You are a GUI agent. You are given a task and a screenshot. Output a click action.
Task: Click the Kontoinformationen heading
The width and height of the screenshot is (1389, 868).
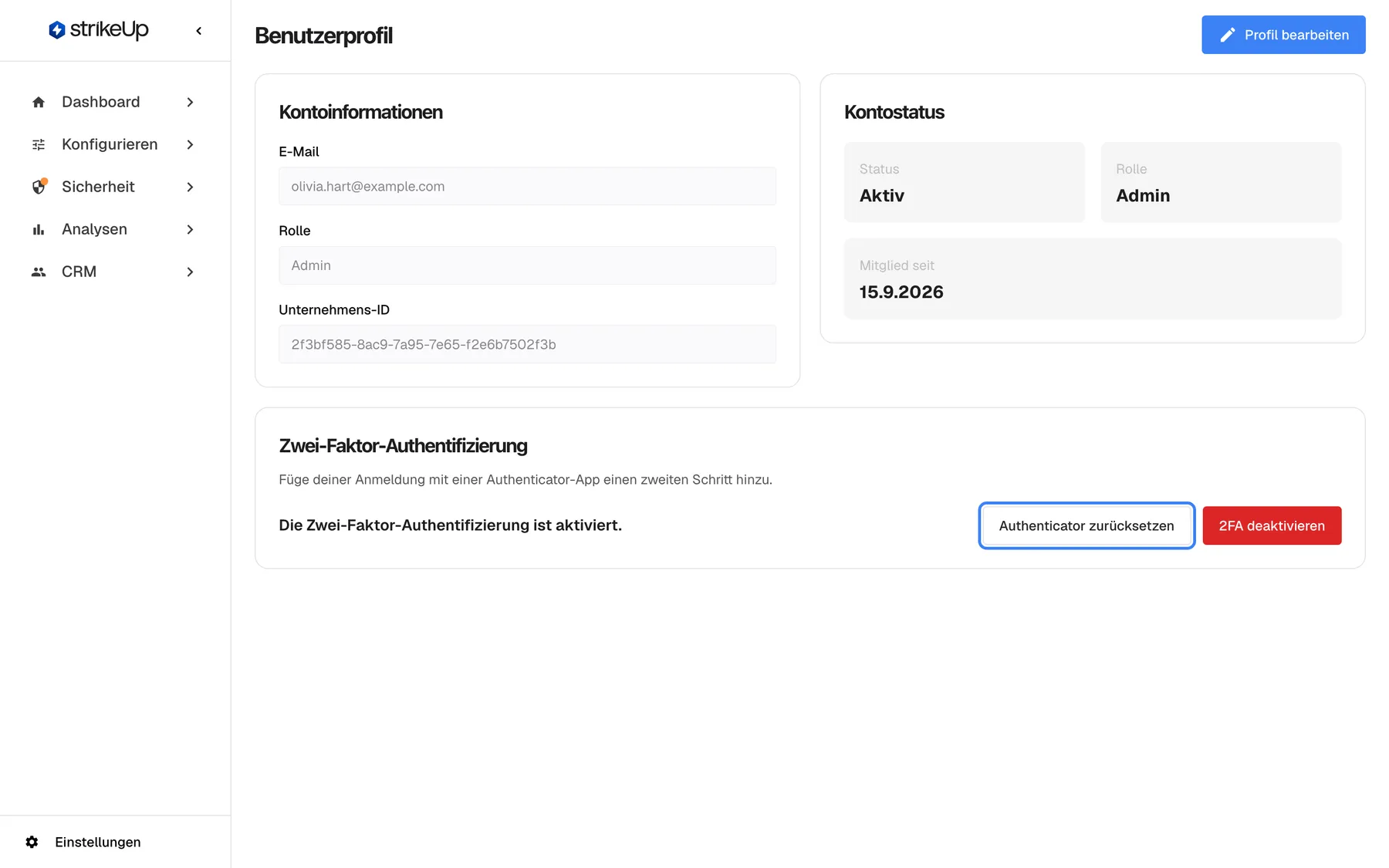click(360, 112)
